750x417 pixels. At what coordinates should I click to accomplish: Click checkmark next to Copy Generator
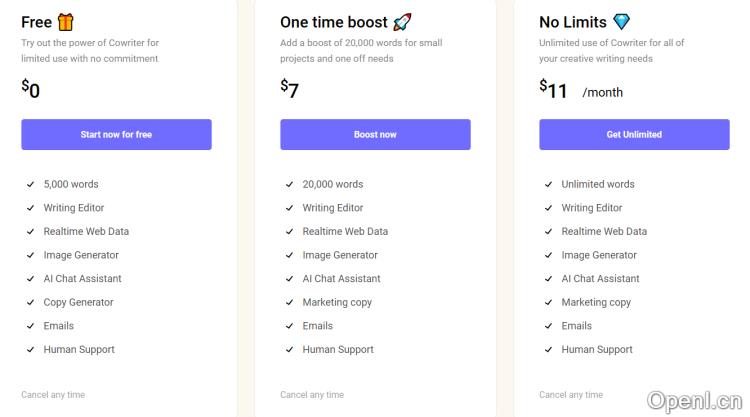point(30,302)
